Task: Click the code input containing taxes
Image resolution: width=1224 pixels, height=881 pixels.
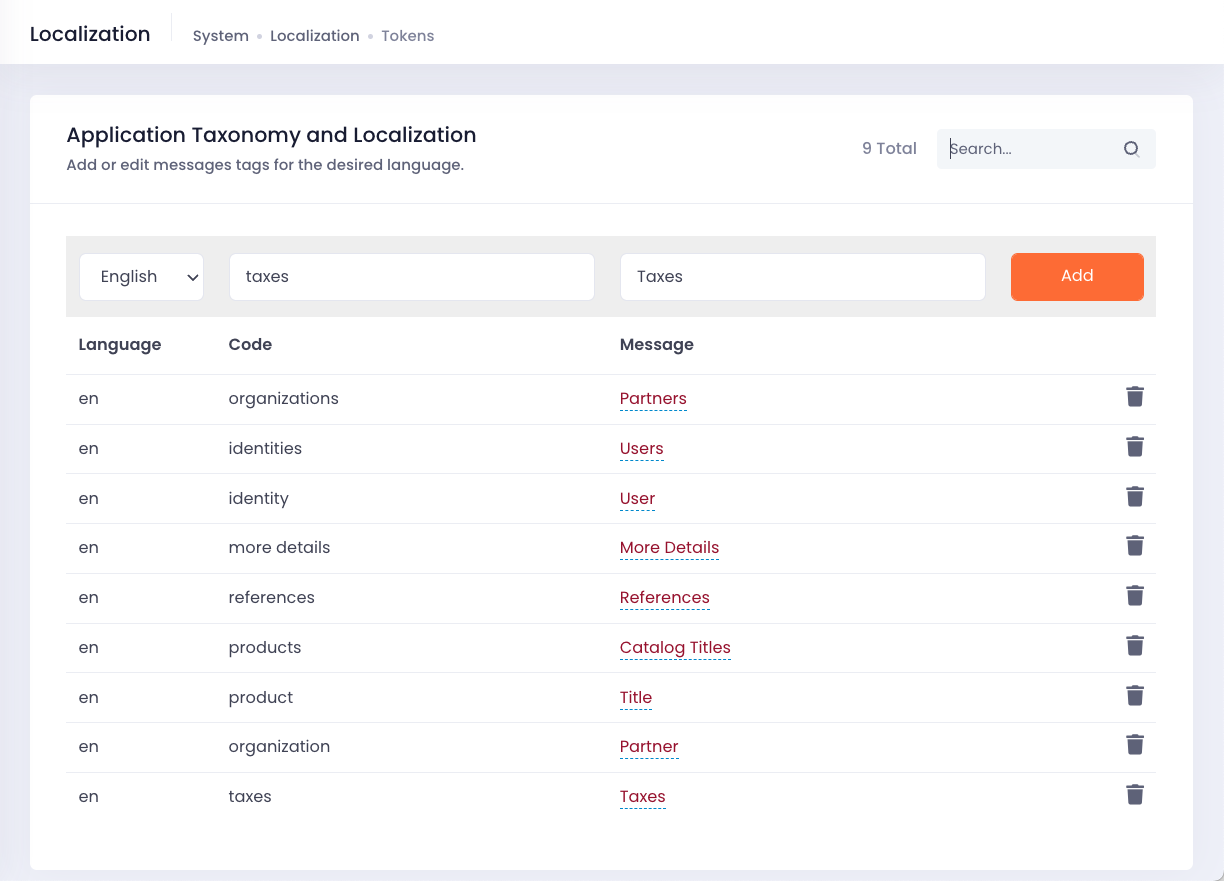Action: pyautogui.click(x=412, y=277)
